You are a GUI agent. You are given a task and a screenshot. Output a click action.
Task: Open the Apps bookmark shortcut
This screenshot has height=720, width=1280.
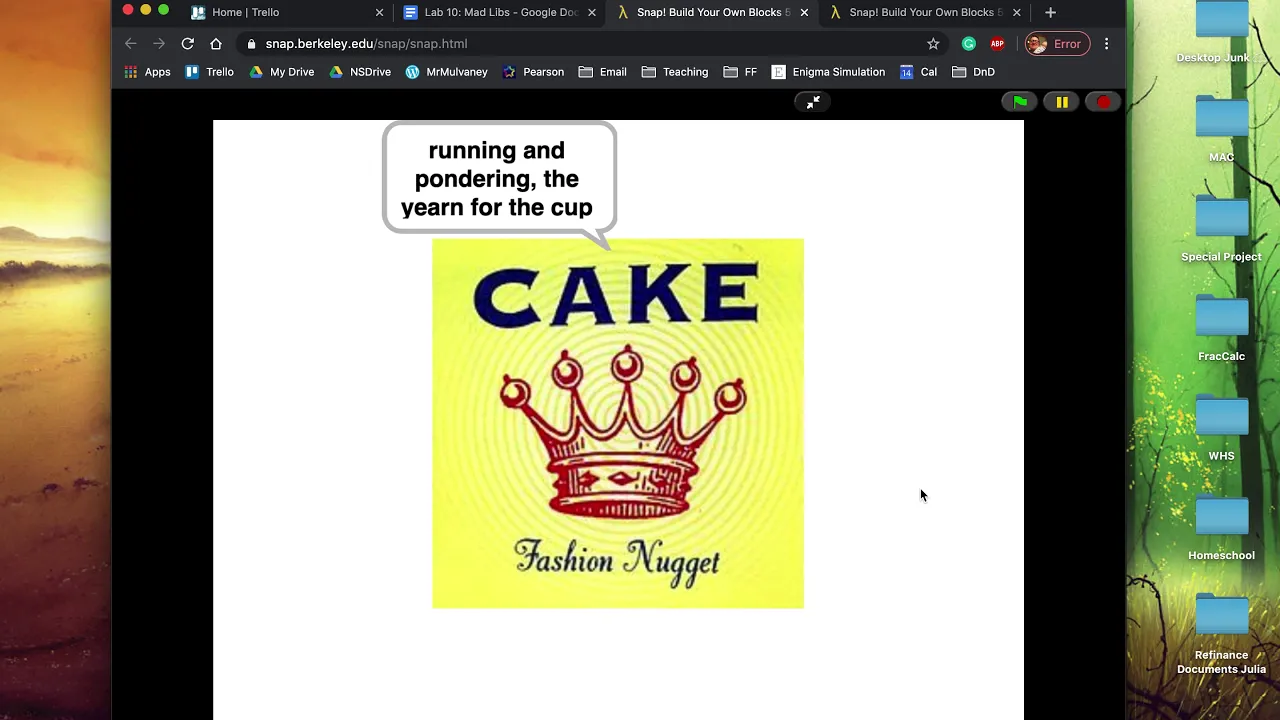[x=147, y=72]
